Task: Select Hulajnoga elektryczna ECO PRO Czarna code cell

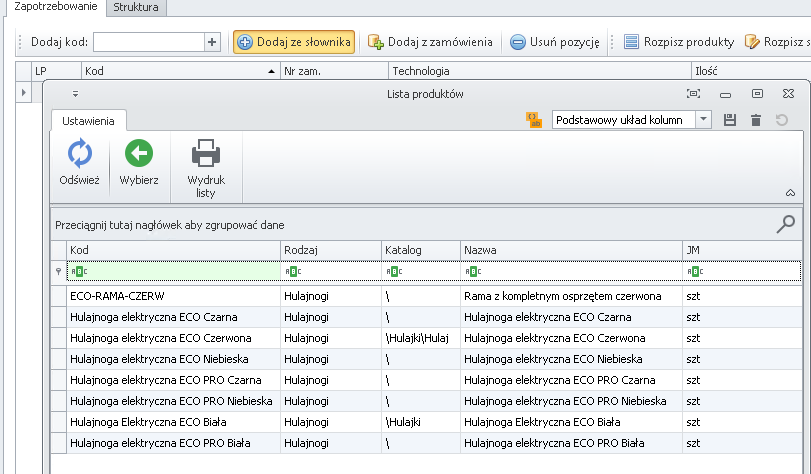Action: [x=174, y=380]
